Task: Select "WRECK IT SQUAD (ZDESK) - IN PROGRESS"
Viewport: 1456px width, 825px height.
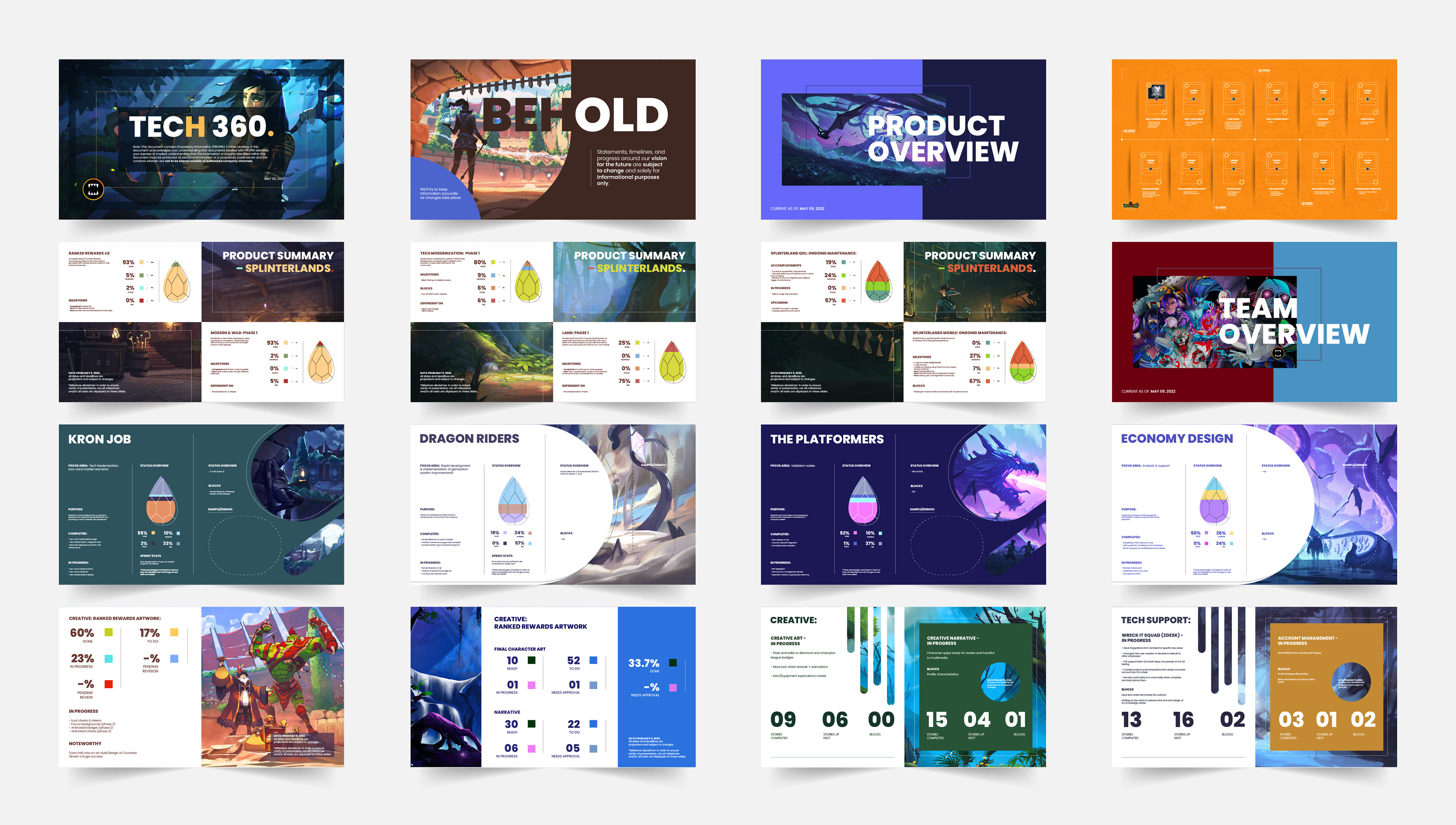Action: coord(1152,637)
